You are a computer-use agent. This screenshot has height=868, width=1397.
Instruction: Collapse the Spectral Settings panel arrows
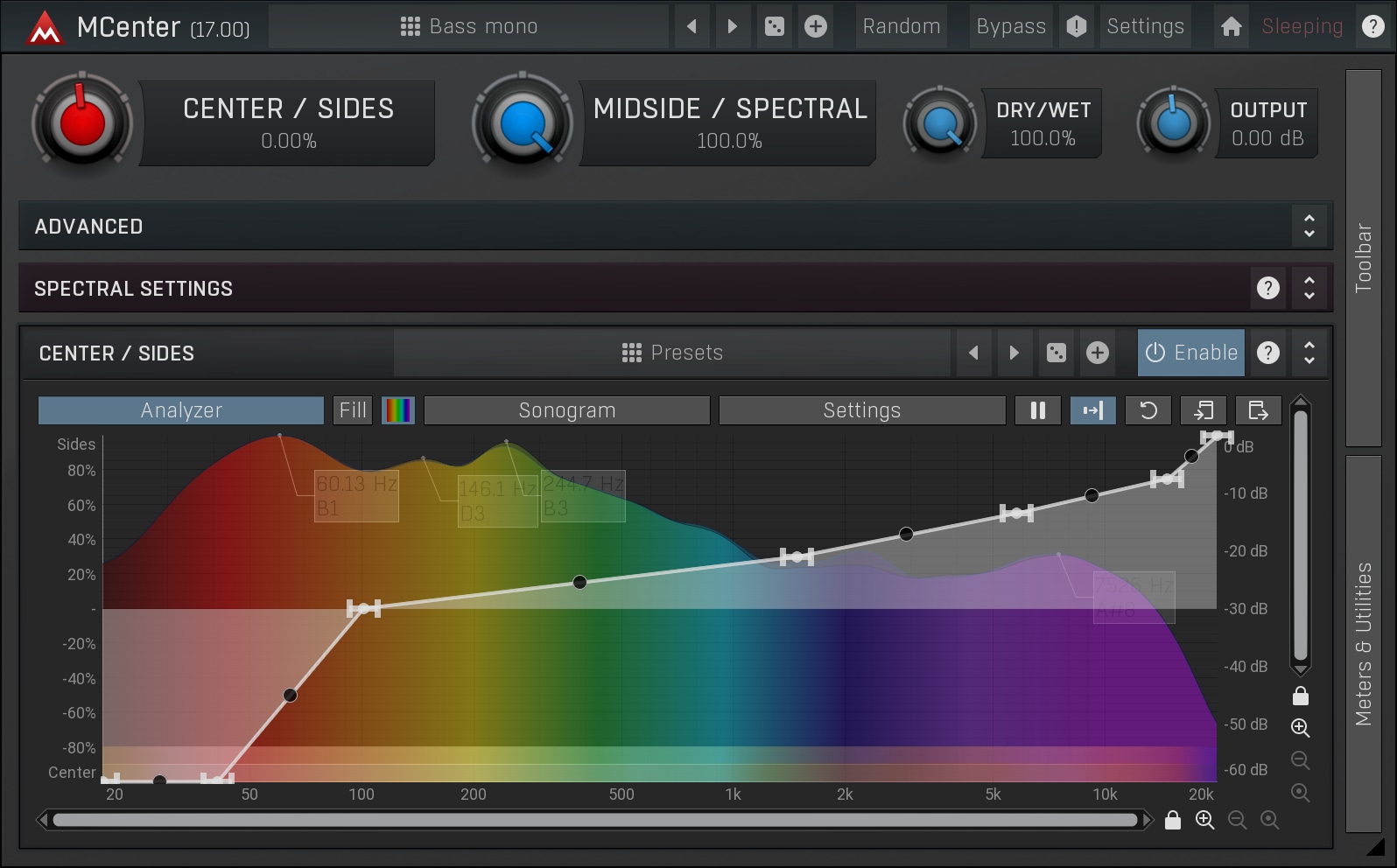[x=1309, y=288]
